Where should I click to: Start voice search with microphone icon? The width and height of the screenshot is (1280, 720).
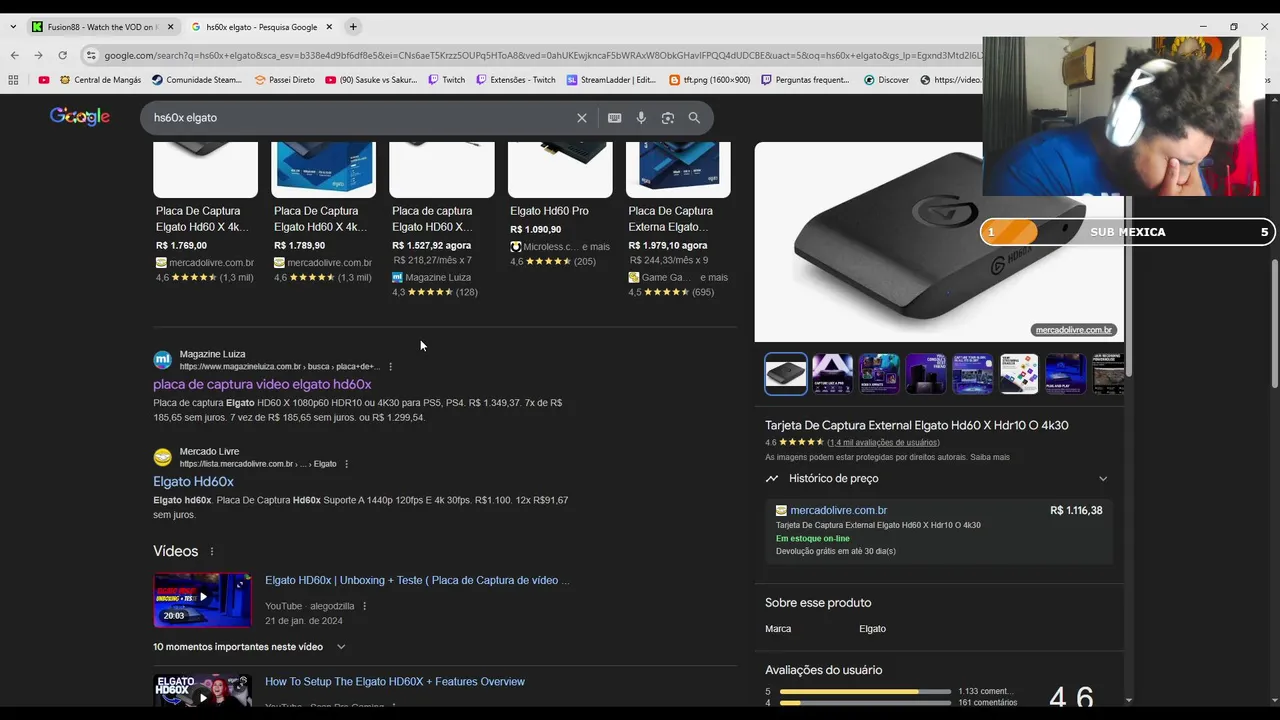641,118
